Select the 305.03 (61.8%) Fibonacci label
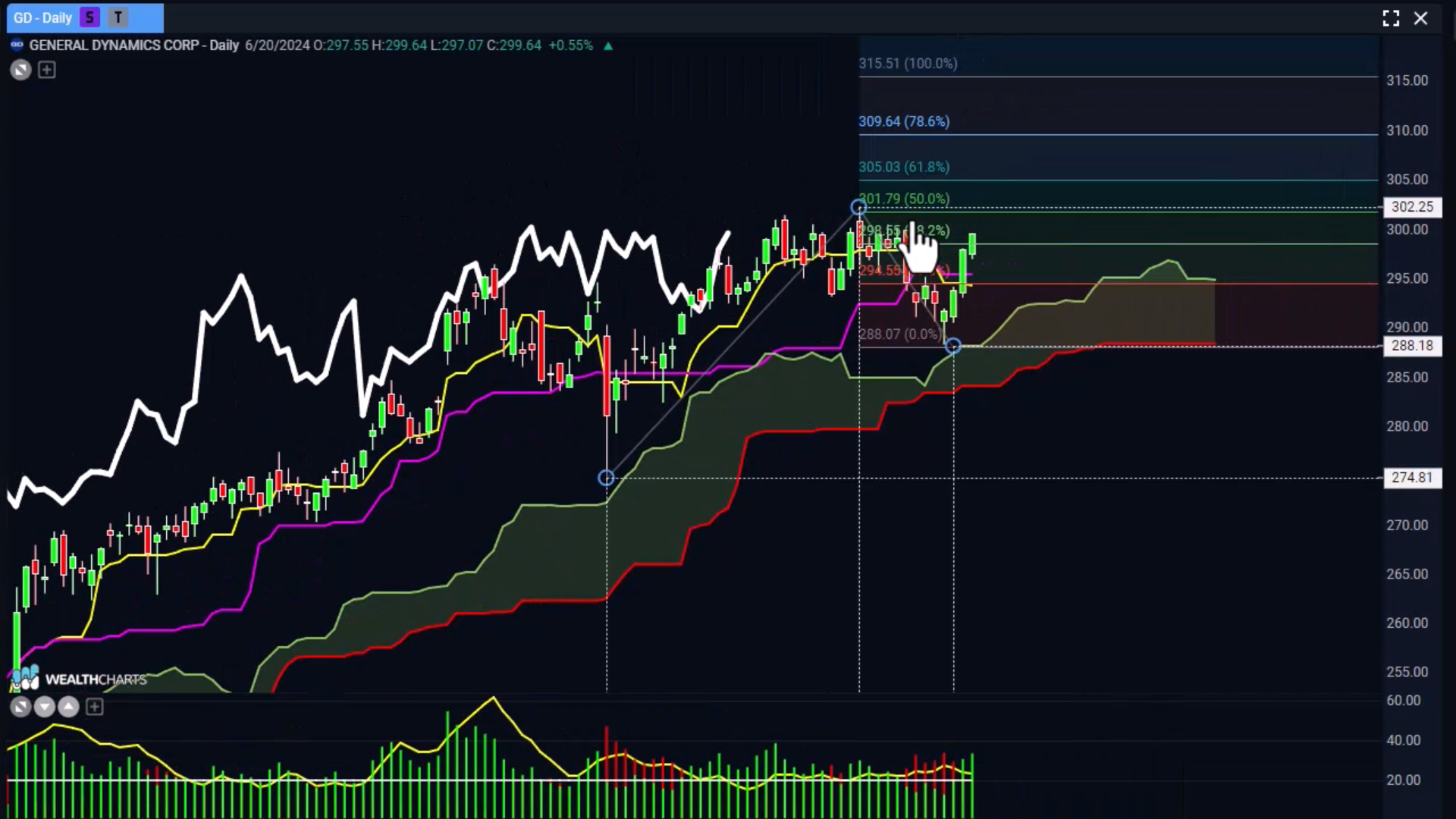 [x=904, y=167]
